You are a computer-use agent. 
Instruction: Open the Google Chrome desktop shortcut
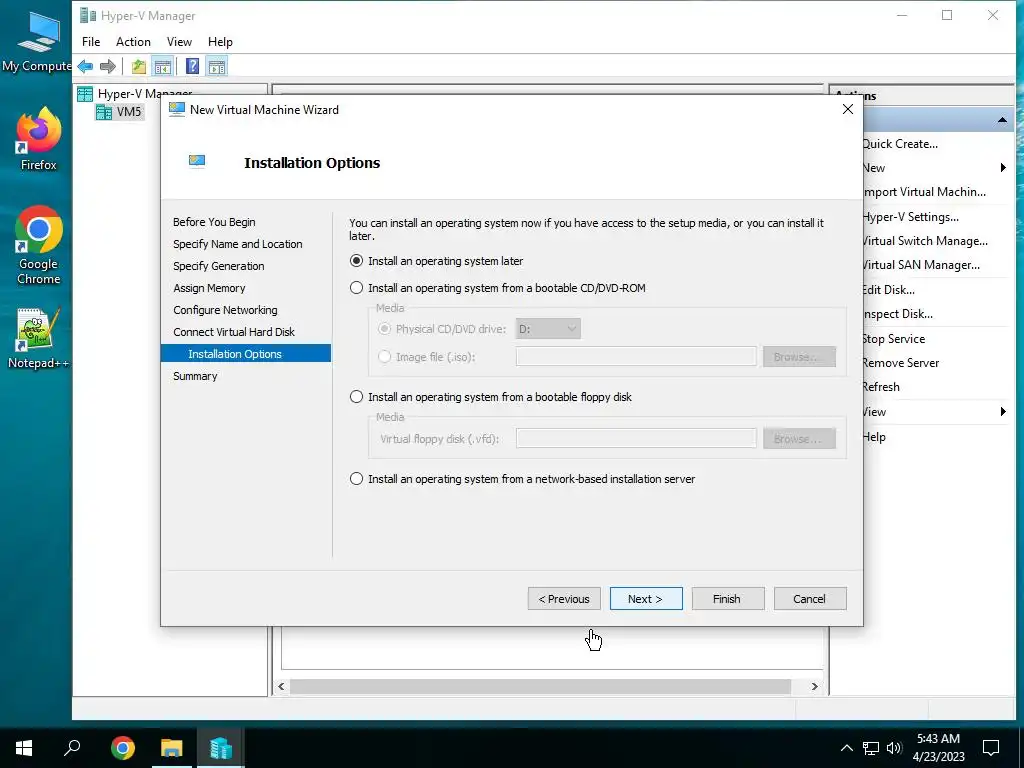point(39,246)
